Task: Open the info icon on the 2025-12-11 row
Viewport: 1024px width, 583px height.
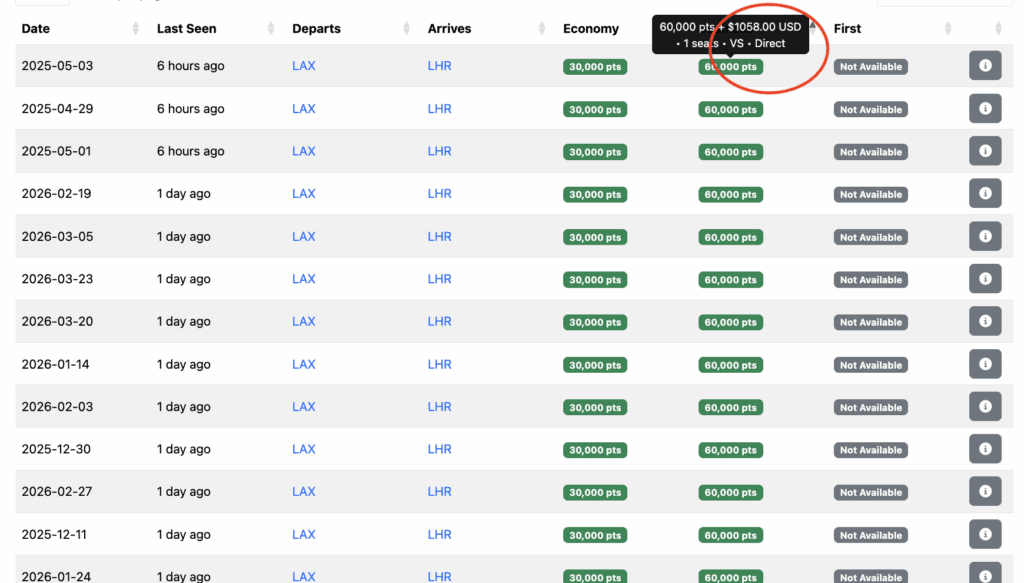Action: (x=985, y=534)
